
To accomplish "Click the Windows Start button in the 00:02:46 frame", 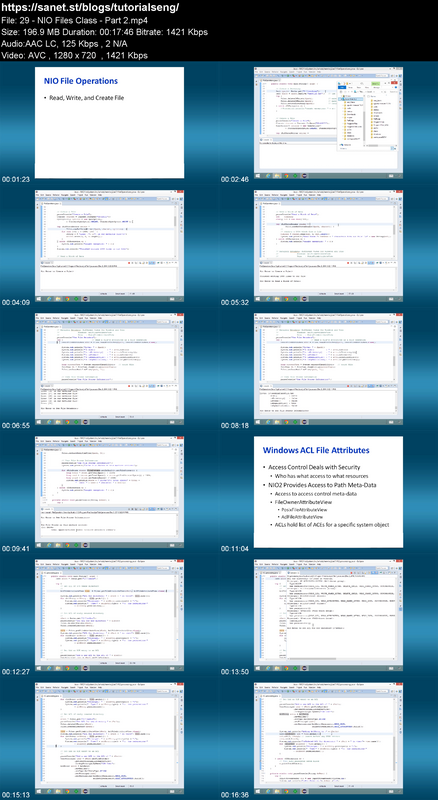I will coord(256,175).
